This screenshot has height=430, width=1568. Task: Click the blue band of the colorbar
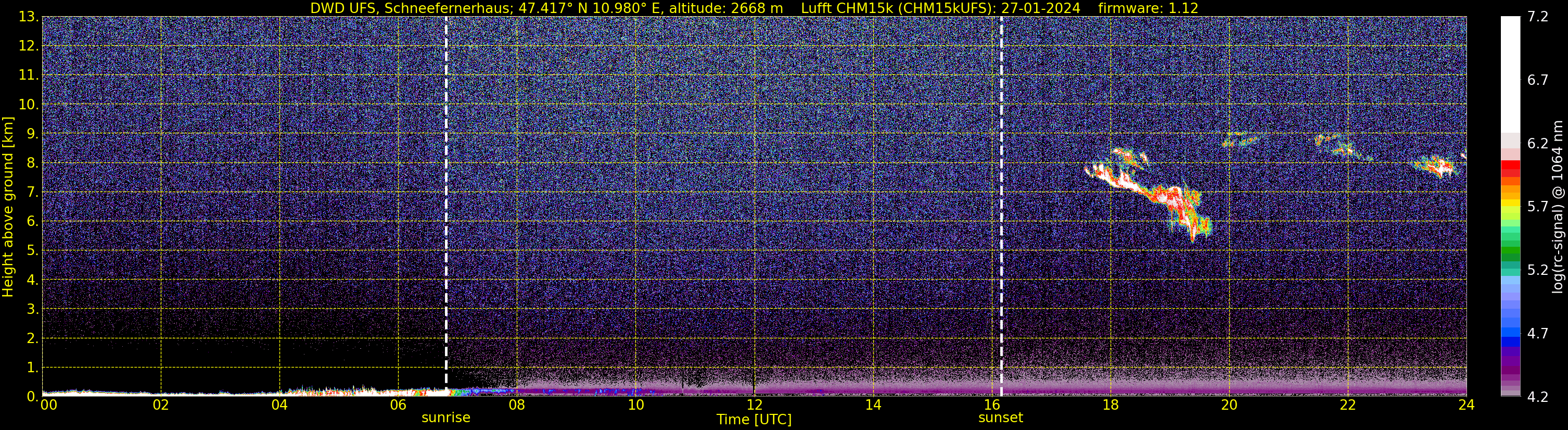pos(1510,337)
